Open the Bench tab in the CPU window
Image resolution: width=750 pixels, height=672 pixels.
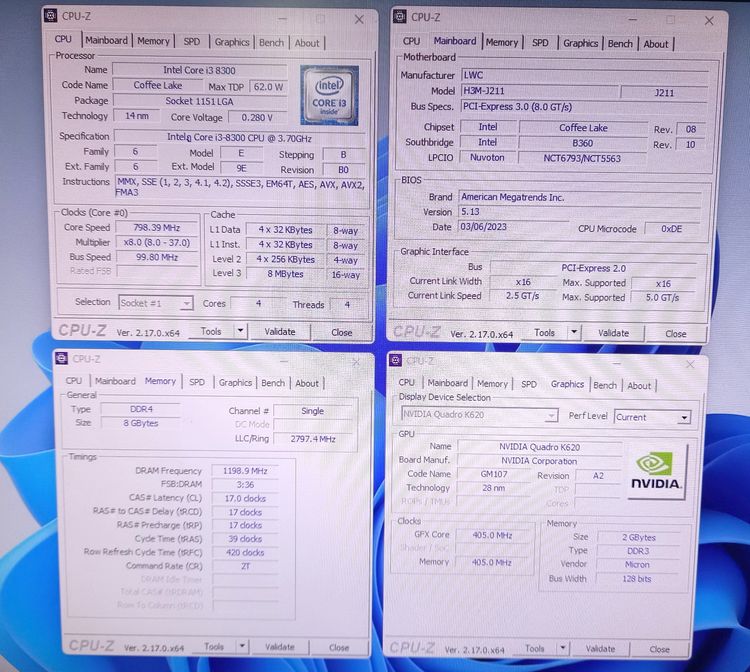pos(271,43)
